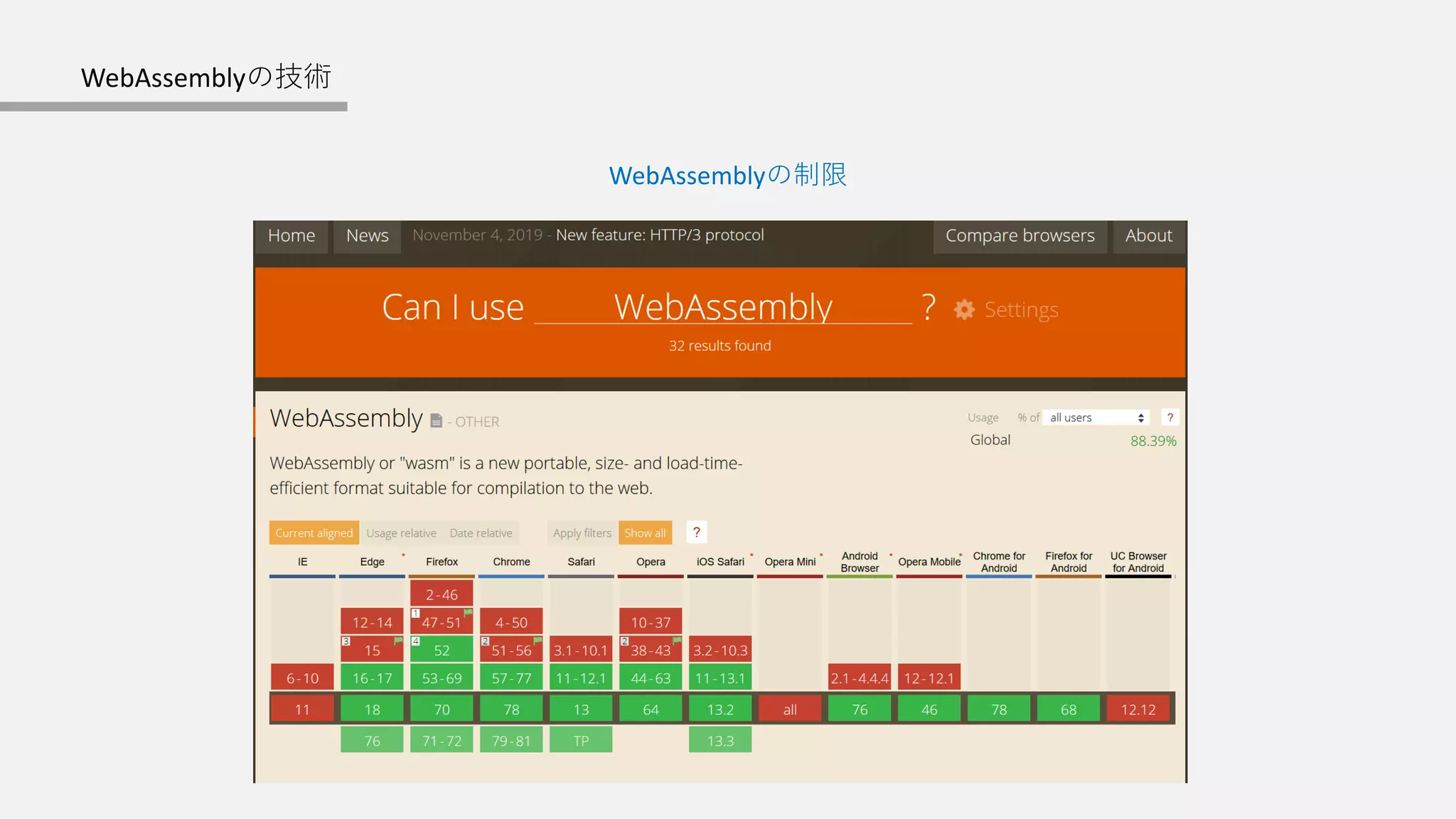The image size is (1456, 819).
Task: Click the Opera Mini all cell
Action: tap(790, 709)
